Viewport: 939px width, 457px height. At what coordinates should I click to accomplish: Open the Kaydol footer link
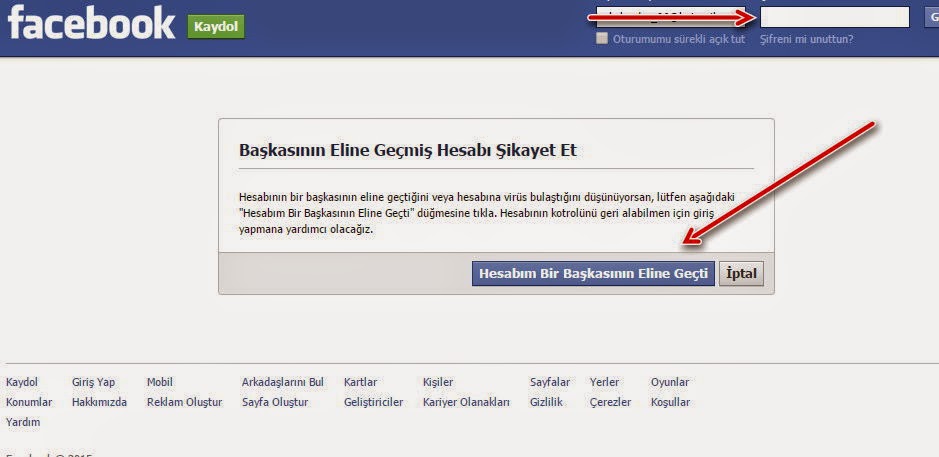tap(22, 382)
